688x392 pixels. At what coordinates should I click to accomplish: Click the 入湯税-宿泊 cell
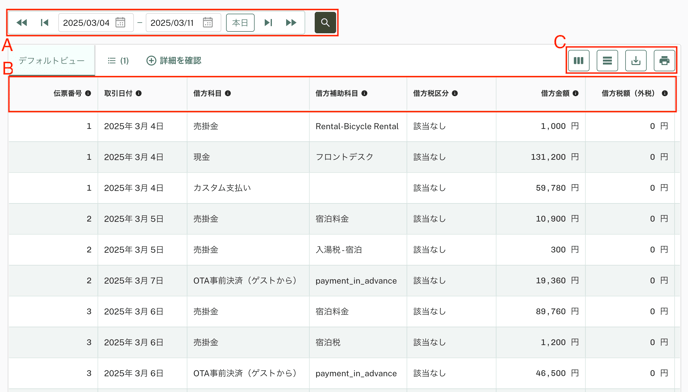pos(358,250)
